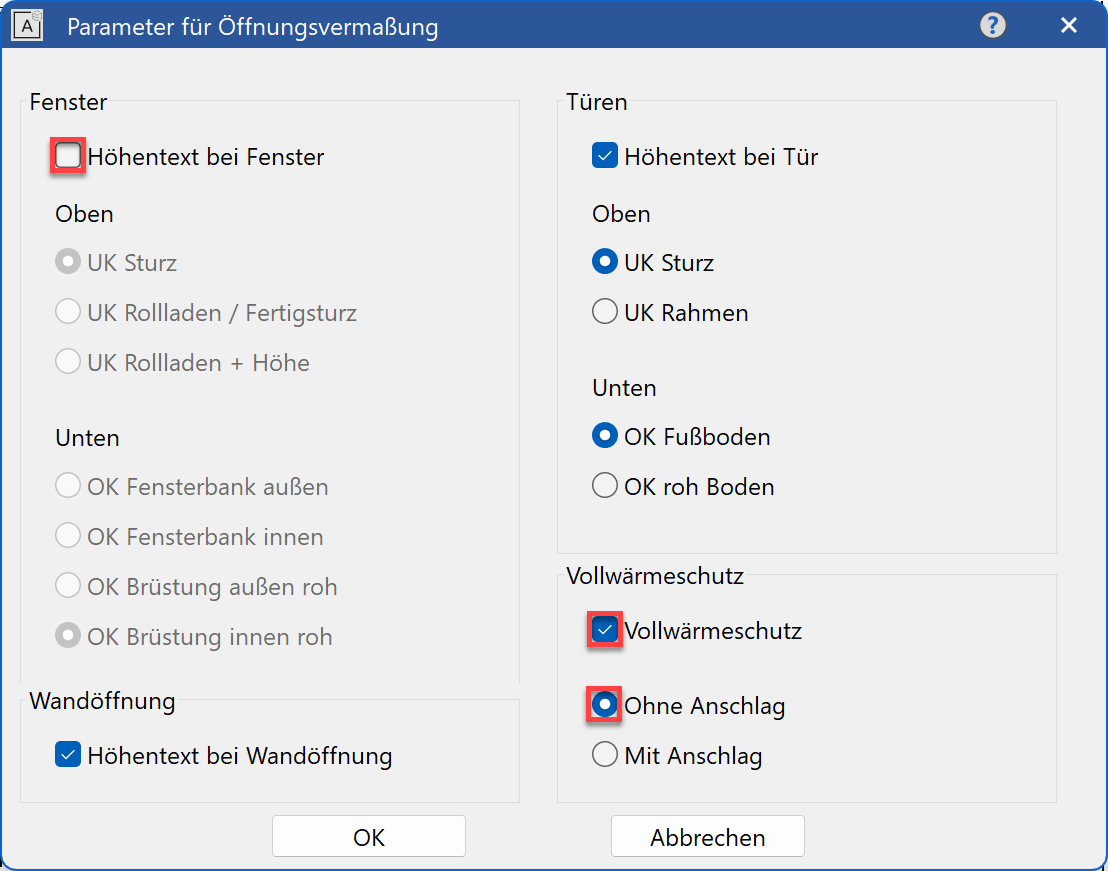Close the Parameter für Öffnungsvermaßung dialog

[1069, 26]
